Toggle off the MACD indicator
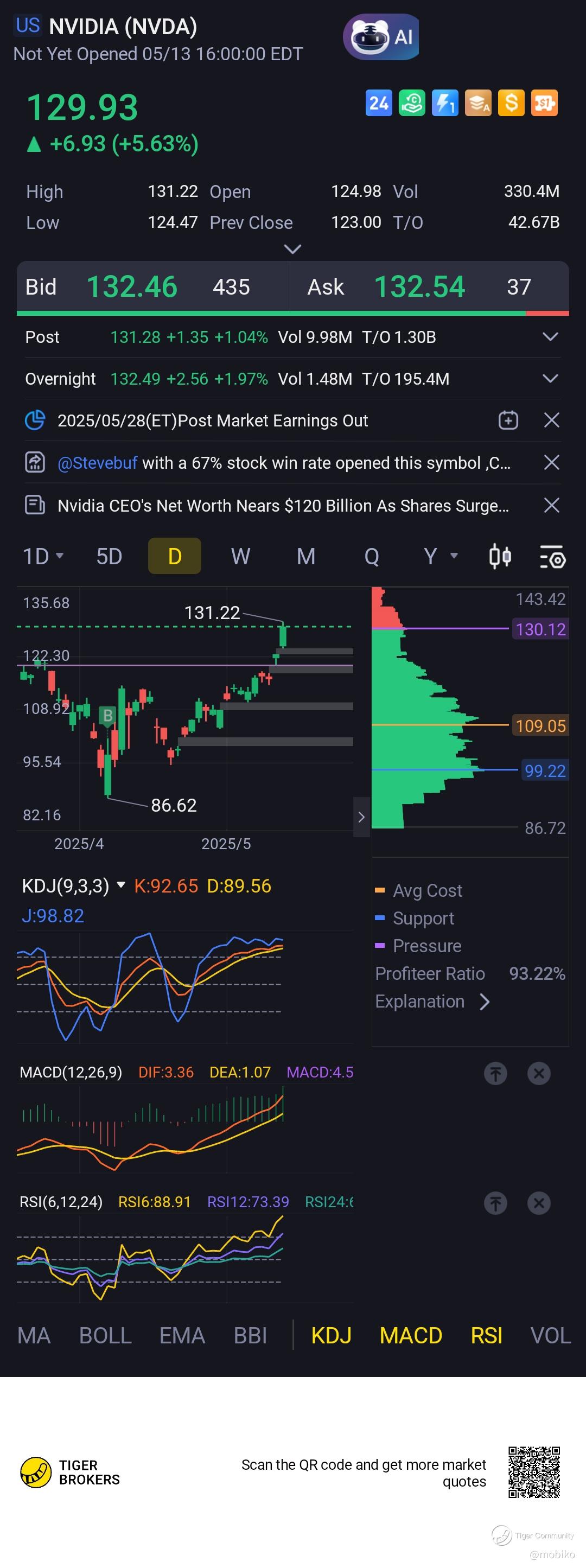Viewport: 586px width, 1568px height. 411,1335
